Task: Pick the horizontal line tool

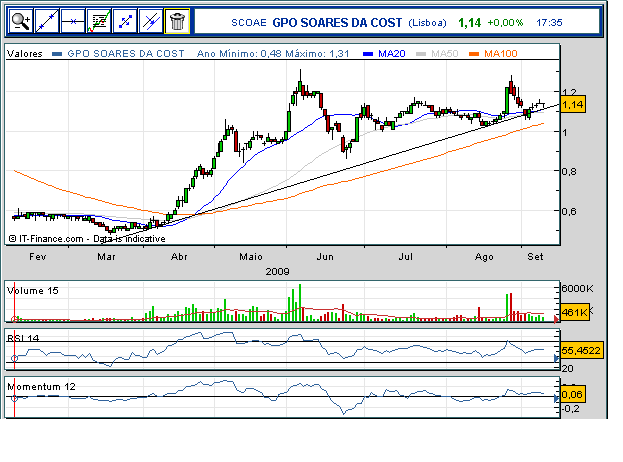Action: (73, 19)
